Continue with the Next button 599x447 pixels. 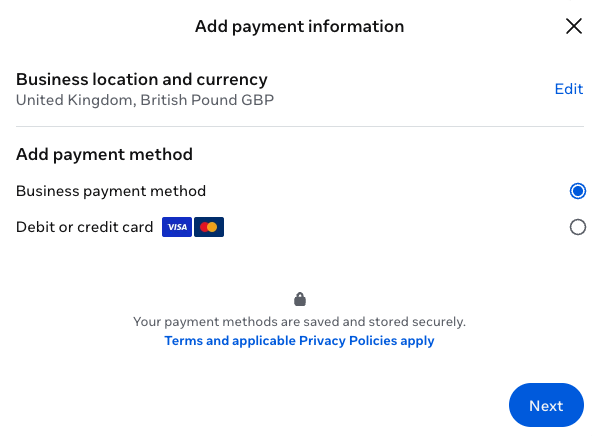[546, 405]
